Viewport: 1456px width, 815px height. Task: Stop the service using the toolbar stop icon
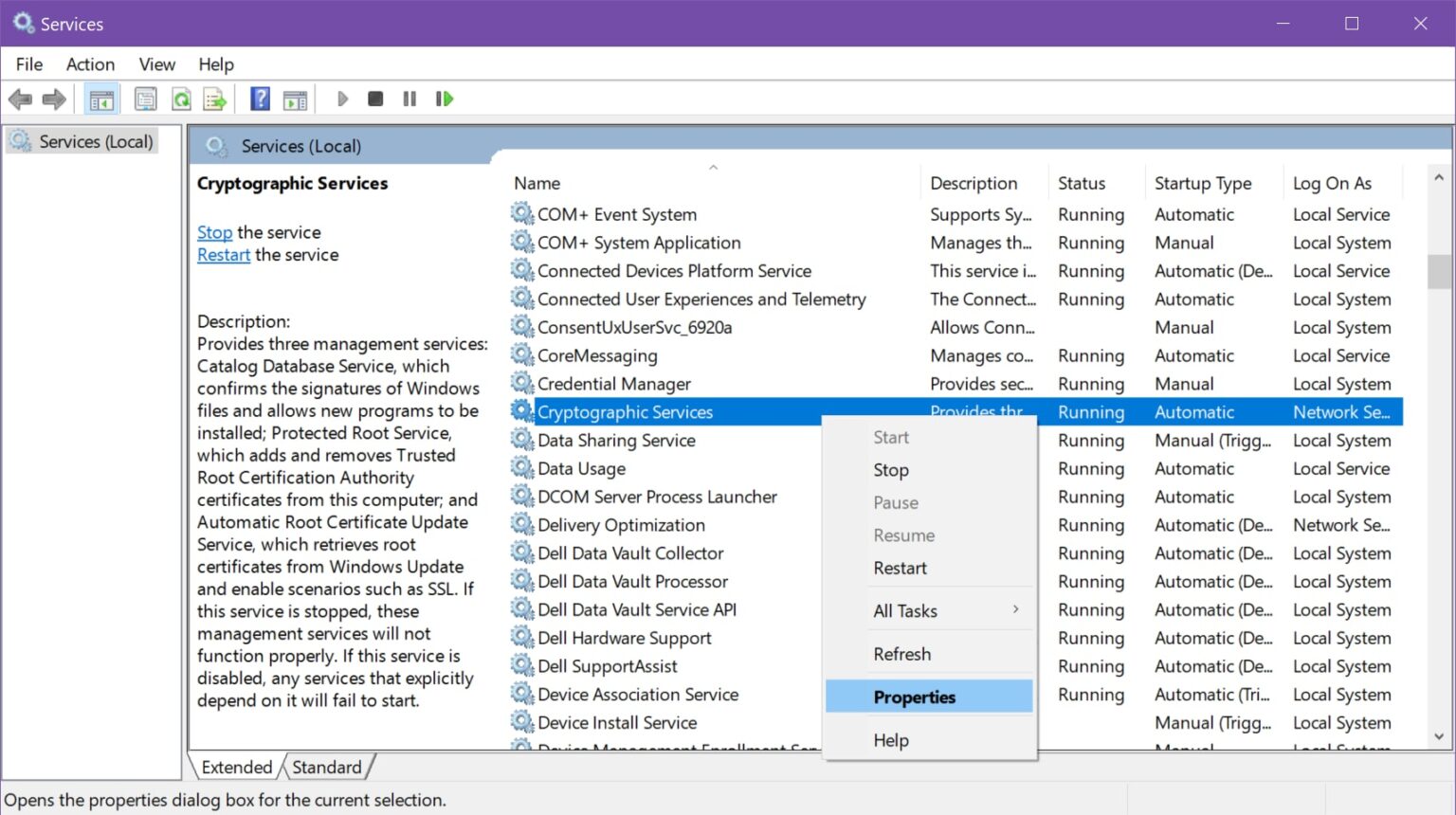(x=374, y=99)
